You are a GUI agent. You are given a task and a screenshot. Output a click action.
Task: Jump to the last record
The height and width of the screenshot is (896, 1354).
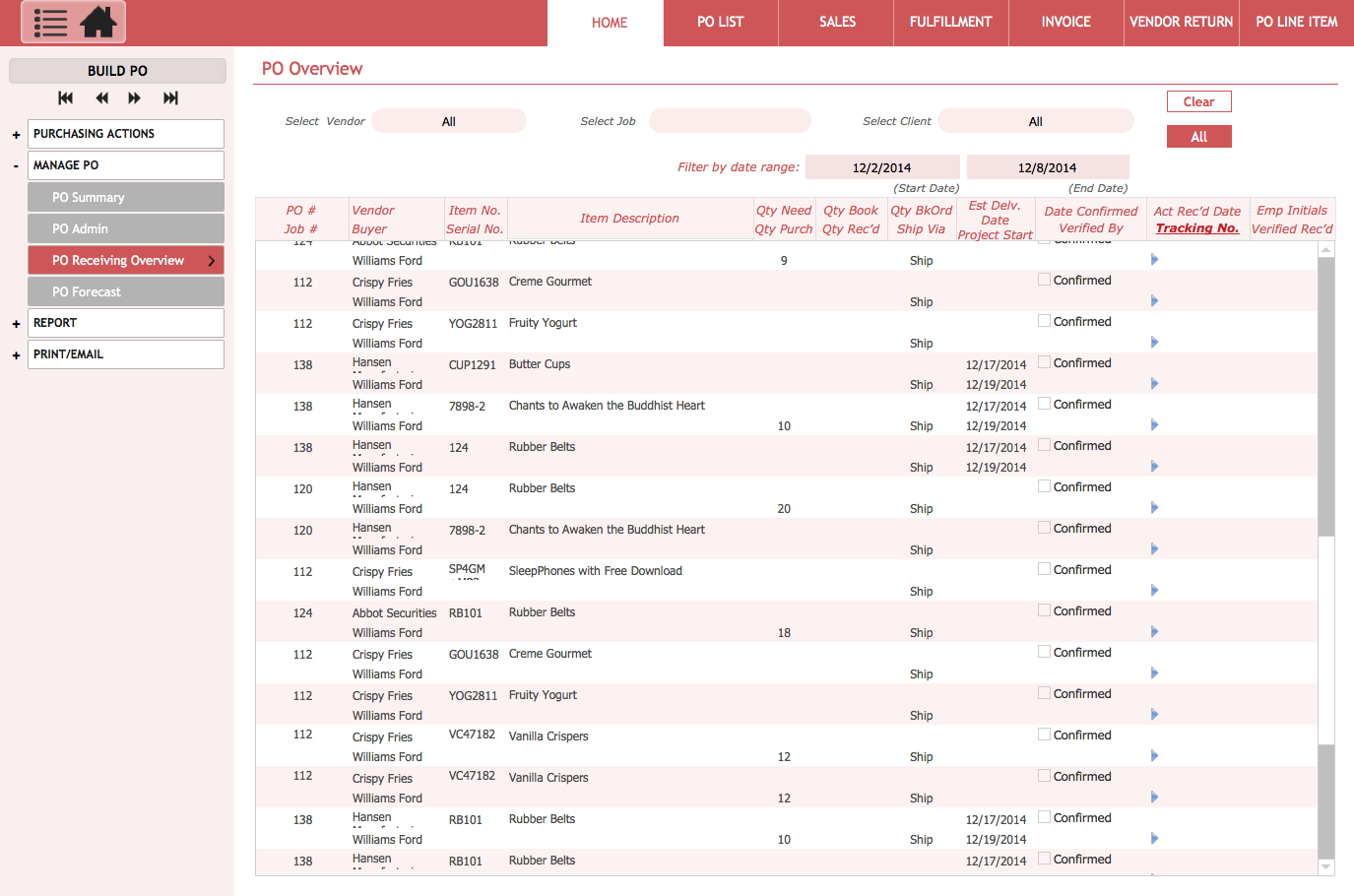click(x=170, y=97)
